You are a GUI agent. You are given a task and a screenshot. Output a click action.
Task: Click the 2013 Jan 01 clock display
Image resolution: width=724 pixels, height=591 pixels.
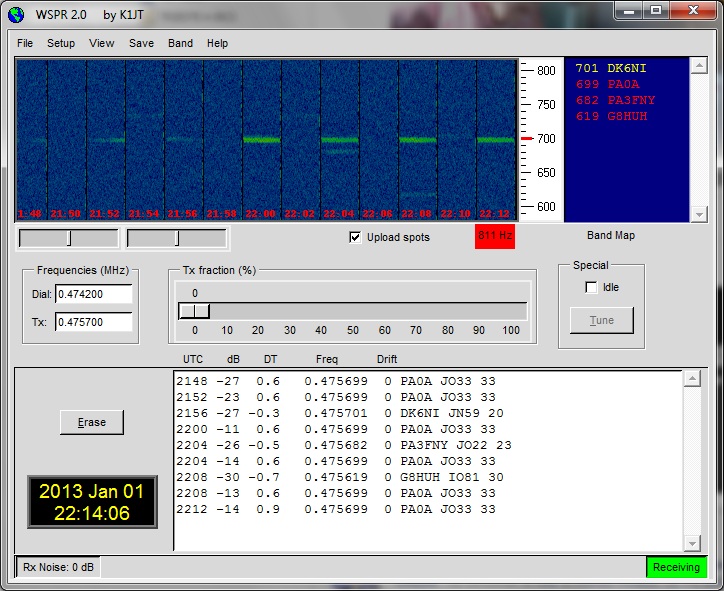click(92, 502)
